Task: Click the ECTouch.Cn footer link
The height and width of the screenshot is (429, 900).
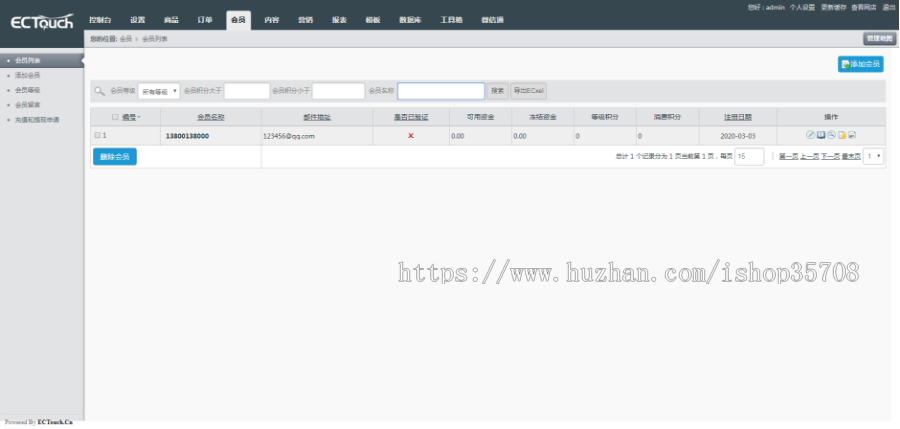Action: point(55,422)
